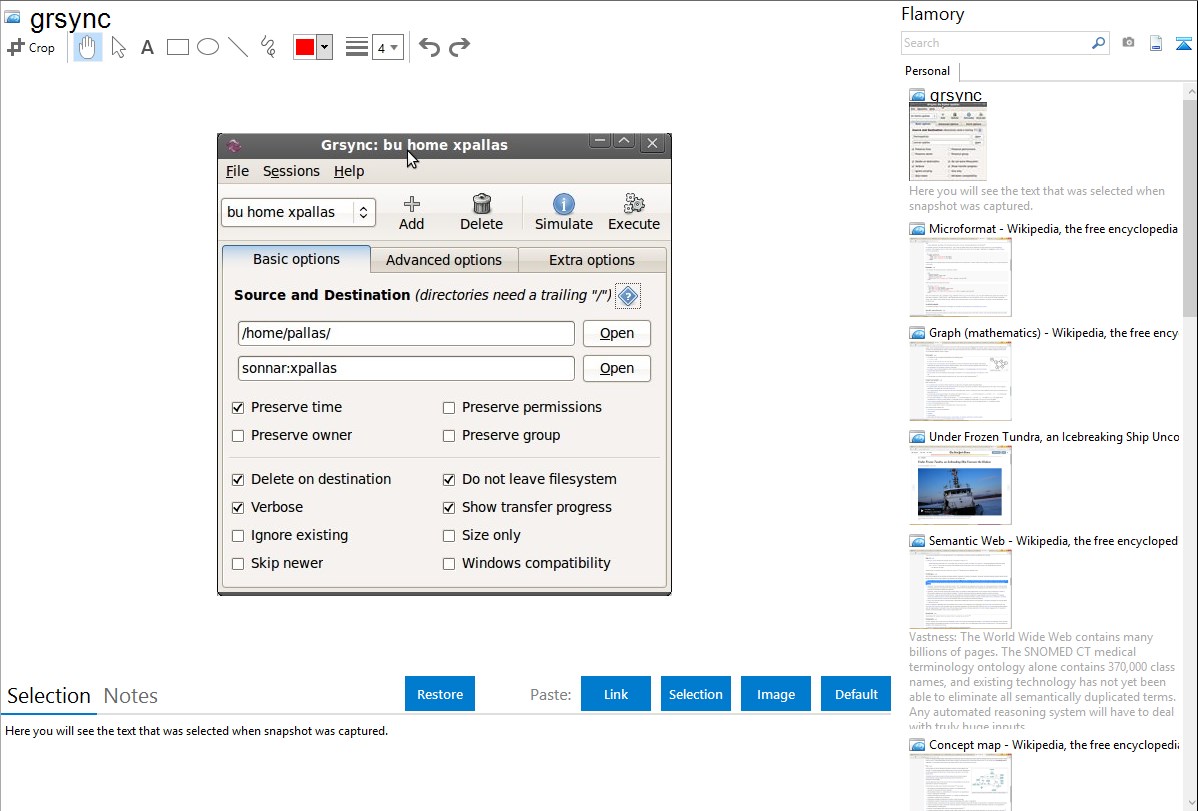The image size is (1198, 811).
Task: Undo the last annotation
Action: tap(429, 47)
